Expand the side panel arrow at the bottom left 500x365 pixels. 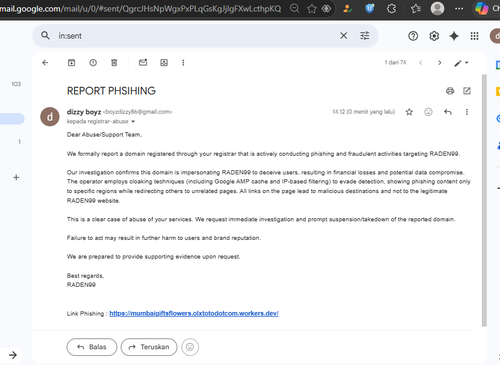tap(13, 355)
